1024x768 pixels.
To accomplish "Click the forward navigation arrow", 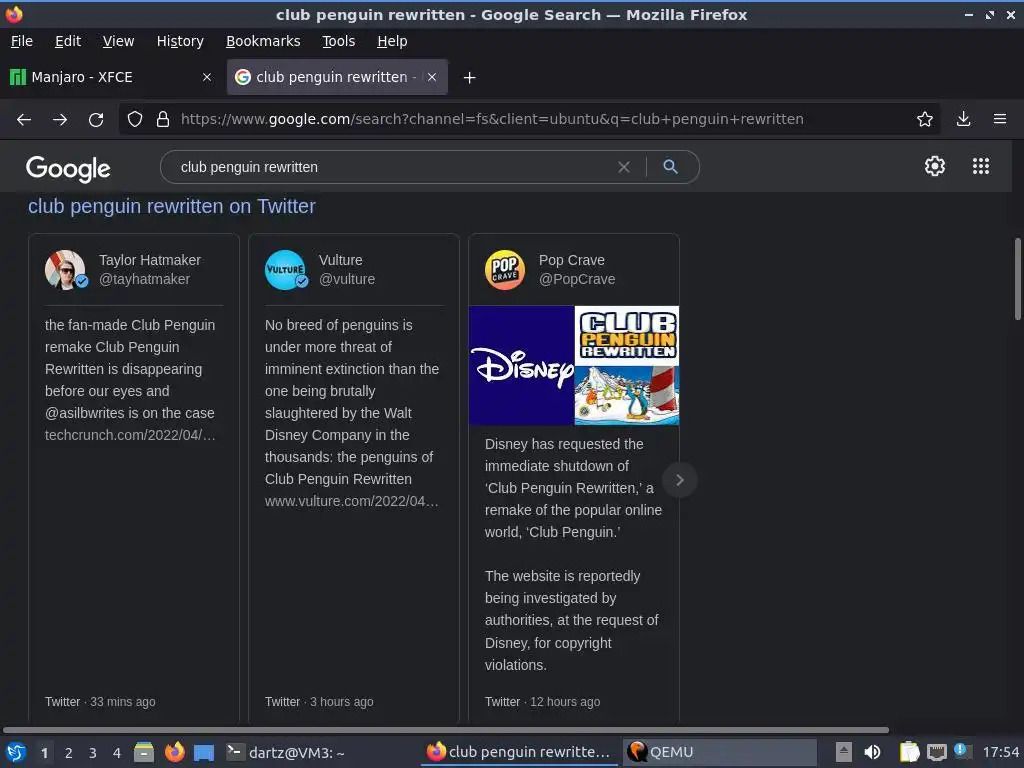I will 59,120.
